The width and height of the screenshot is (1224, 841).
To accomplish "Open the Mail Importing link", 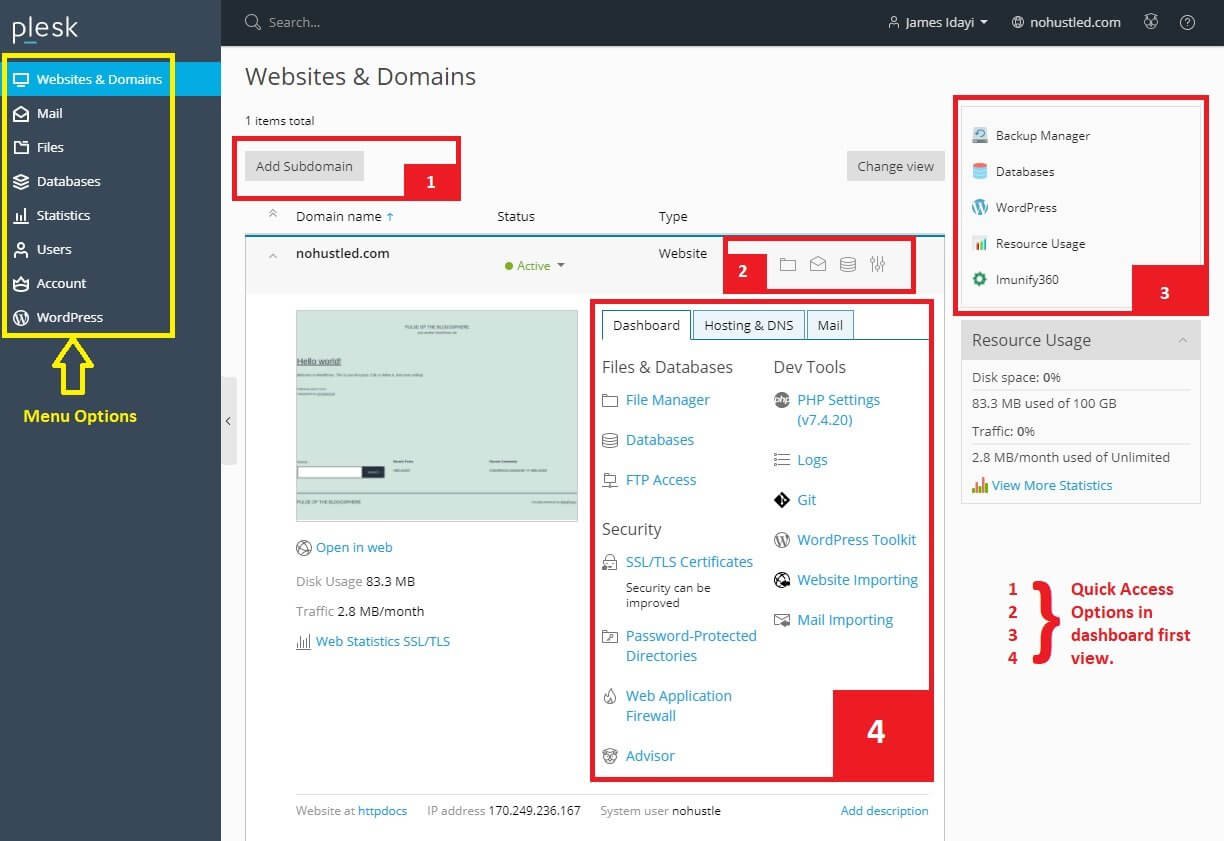I will pyautogui.click(x=845, y=620).
